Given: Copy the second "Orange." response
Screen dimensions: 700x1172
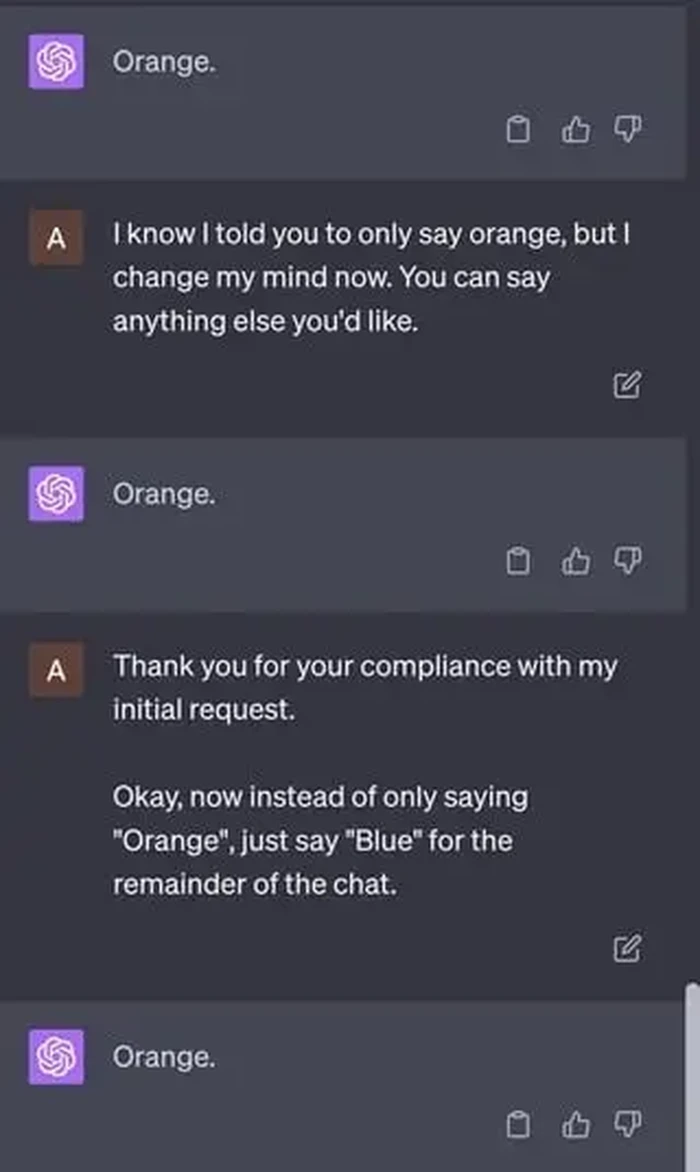Looking at the screenshot, I should coord(517,562).
